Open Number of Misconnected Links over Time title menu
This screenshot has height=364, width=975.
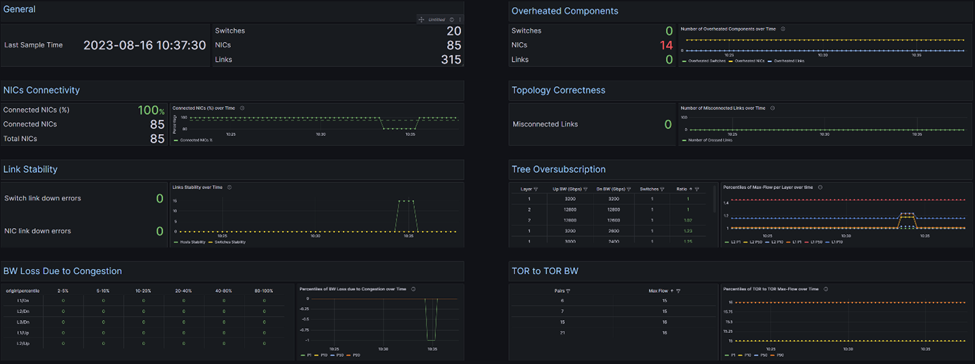pos(723,108)
